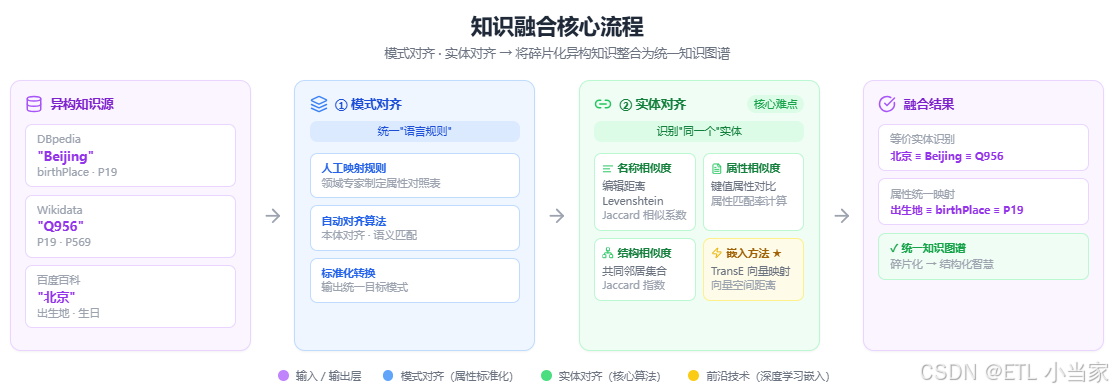Click the text 本体对齐 · 语义匹配

pos(369,235)
